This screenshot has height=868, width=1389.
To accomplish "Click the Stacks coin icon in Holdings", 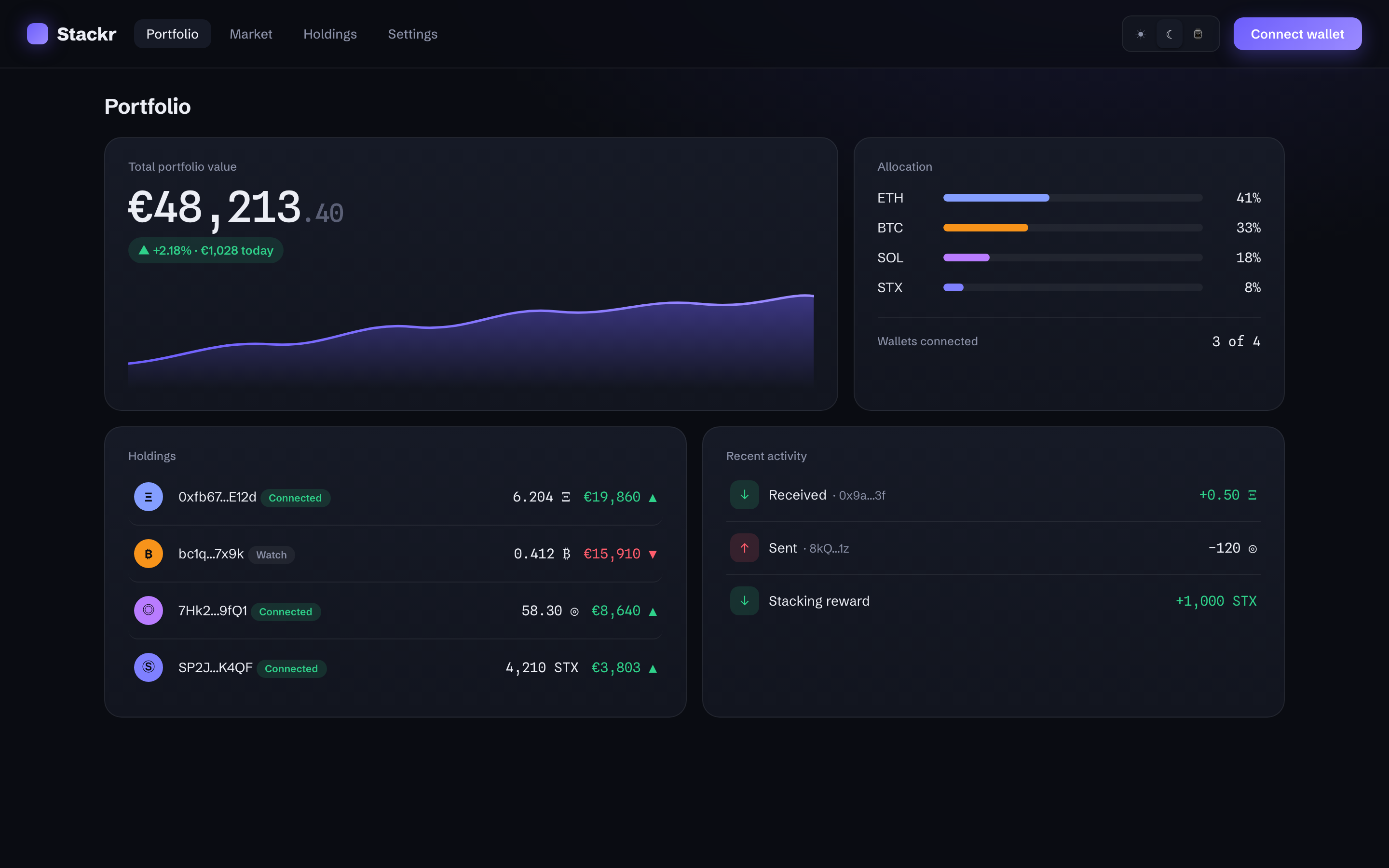I will click(x=149, y=667).
